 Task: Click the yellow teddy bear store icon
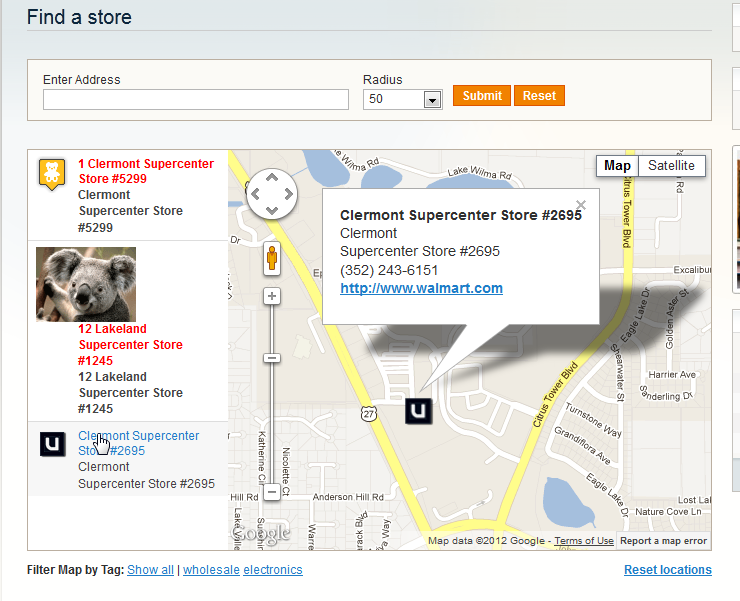(x=52, y=174)
